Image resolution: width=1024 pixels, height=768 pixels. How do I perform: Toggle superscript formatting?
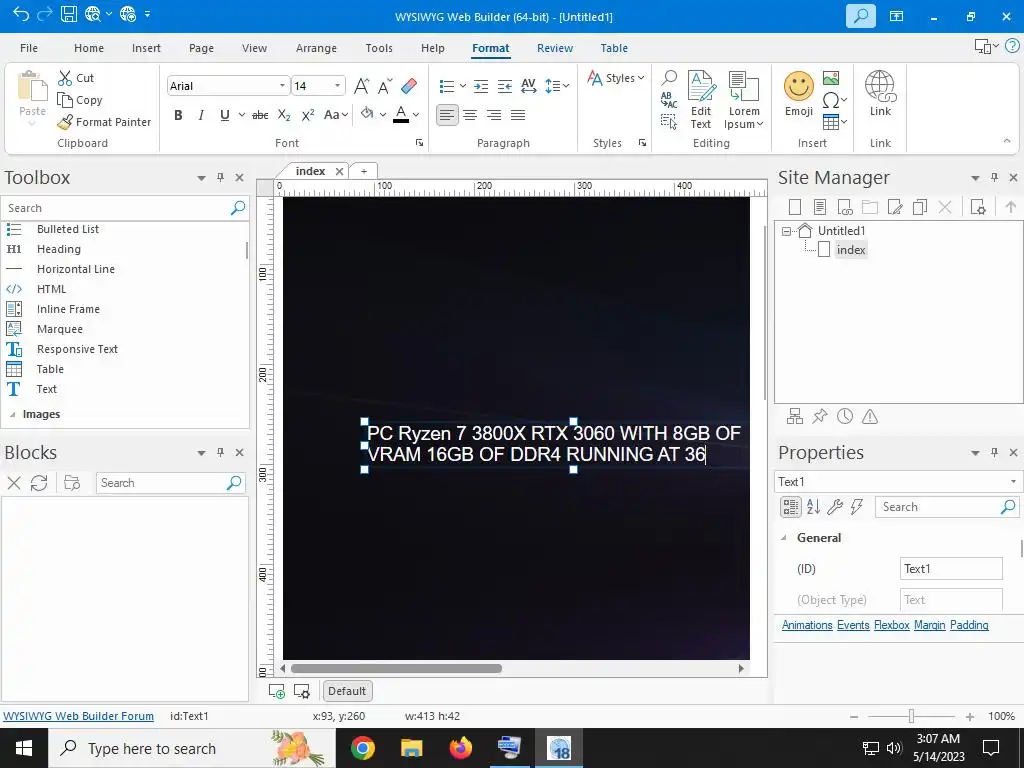click(308, 115)
